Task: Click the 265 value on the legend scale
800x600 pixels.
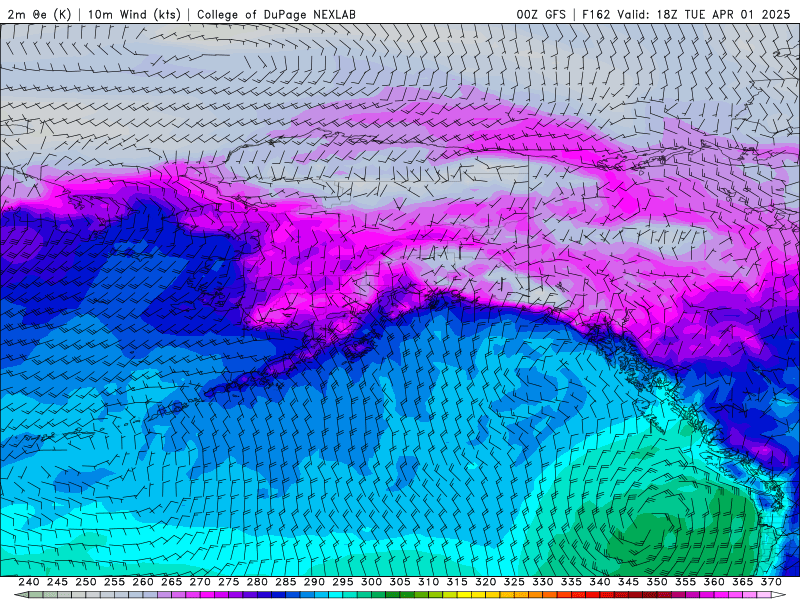Action: (171, 582)
